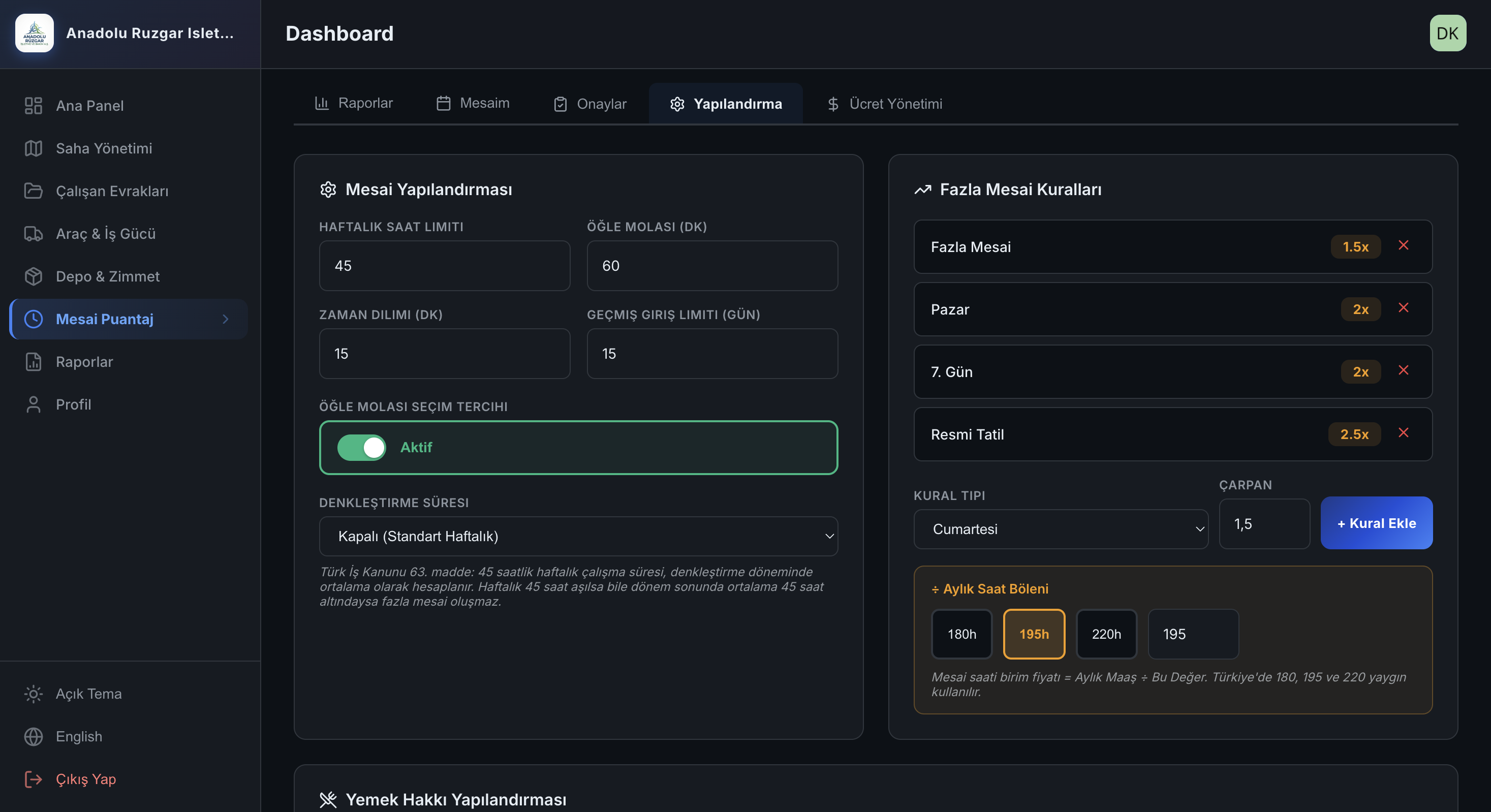Click the Çalışan Evrakları folder icon
This screenshot has height=812, width=1491.
34,191
